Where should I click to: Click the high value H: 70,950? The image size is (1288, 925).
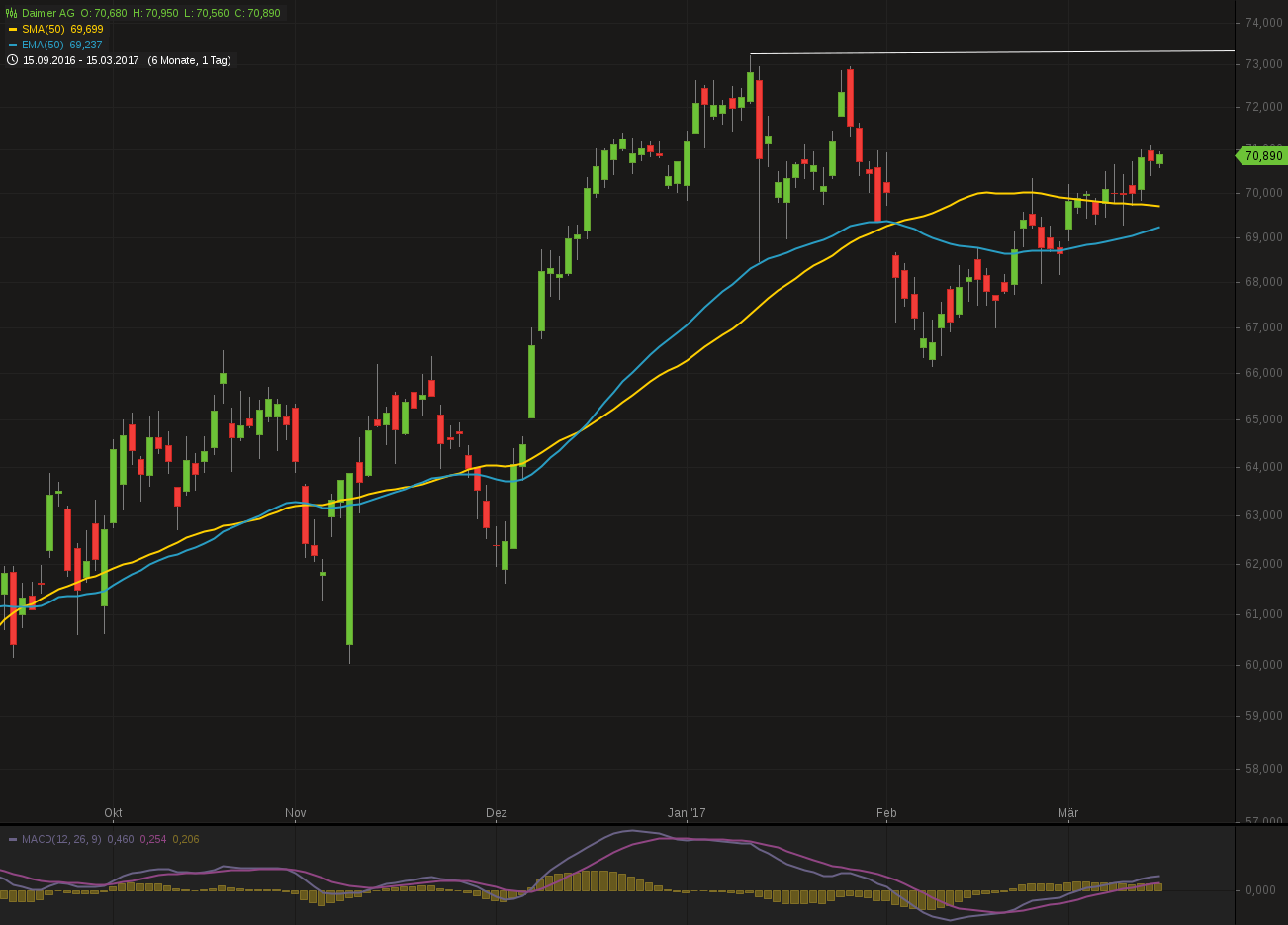pos(155,13)
